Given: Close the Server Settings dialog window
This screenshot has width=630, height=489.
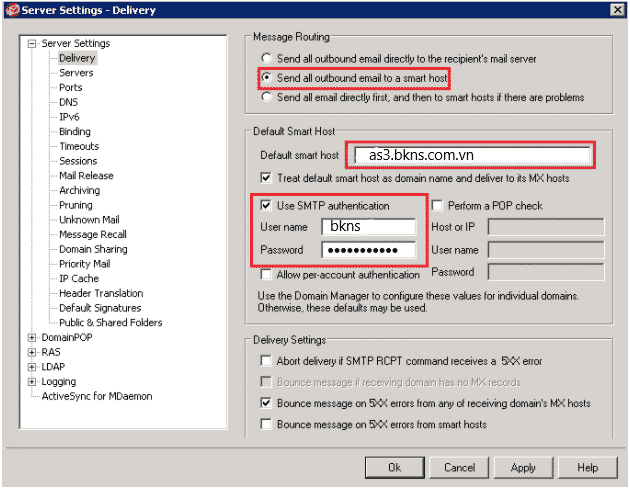Looking at the screenshot, I should pyautogui.click(x=618, y=10).
